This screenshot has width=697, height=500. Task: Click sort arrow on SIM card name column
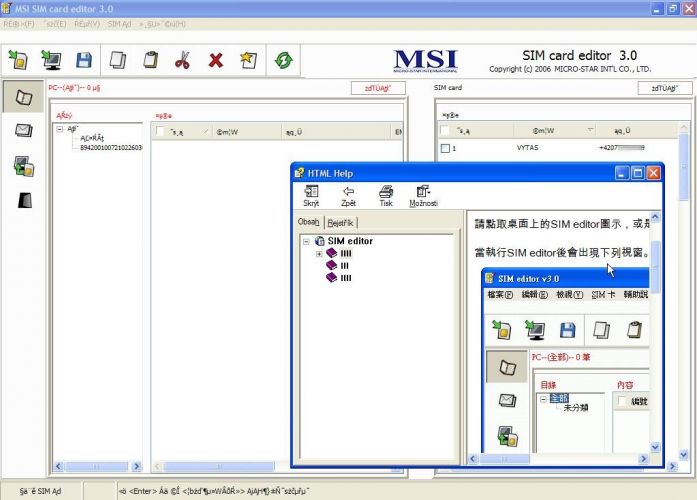pyautogui.click(x=590, y=130)
